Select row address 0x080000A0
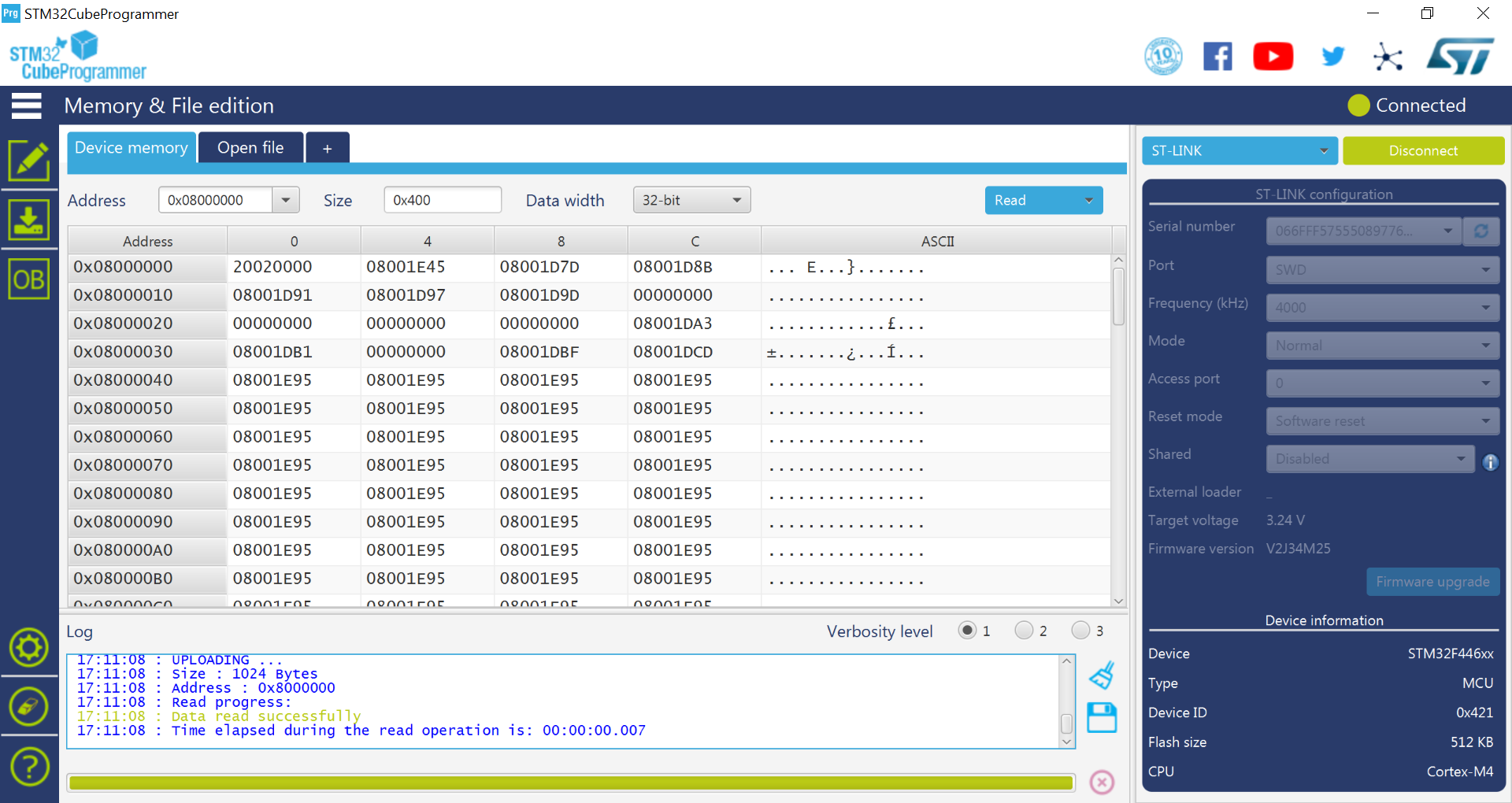Image resolution: width=1512 pixels, height=803 pixels. coord(148,550)
